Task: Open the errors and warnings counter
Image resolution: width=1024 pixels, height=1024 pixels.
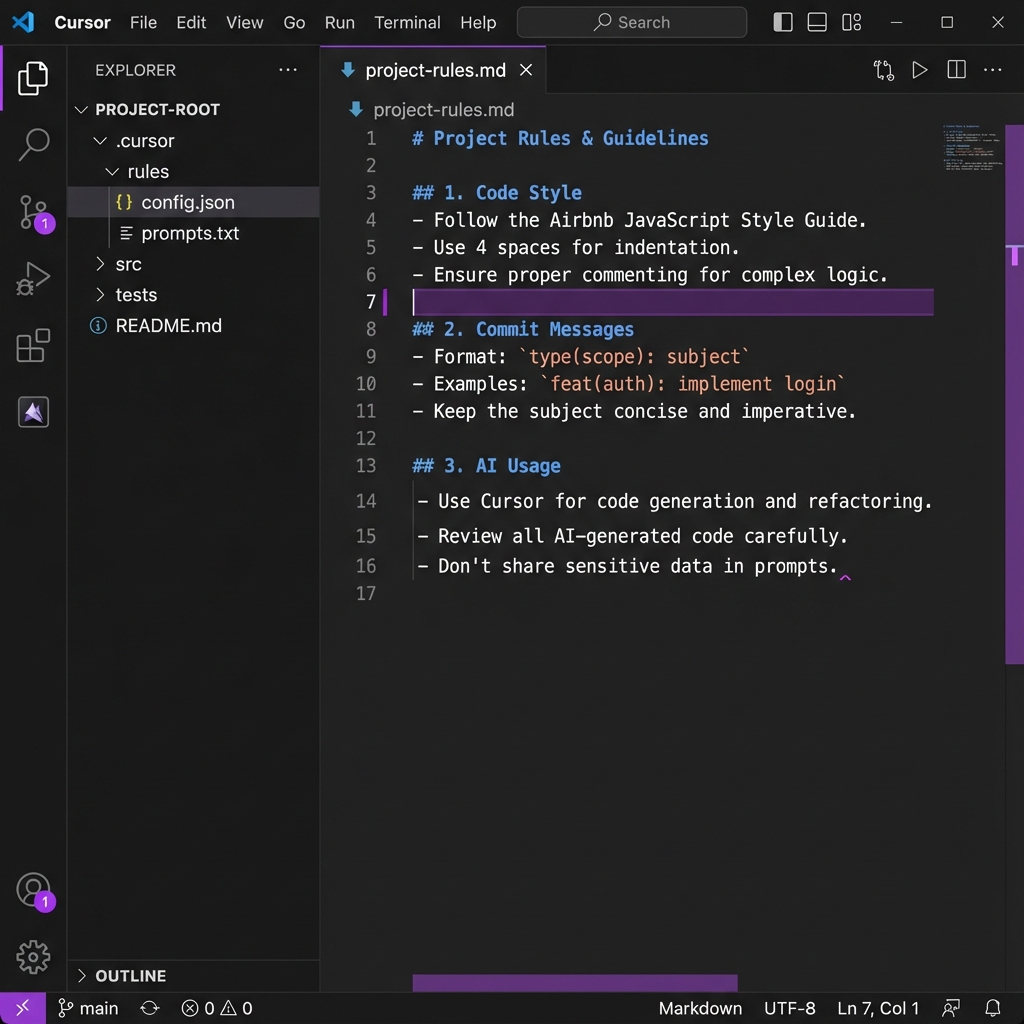Action: click(216, 1008)
